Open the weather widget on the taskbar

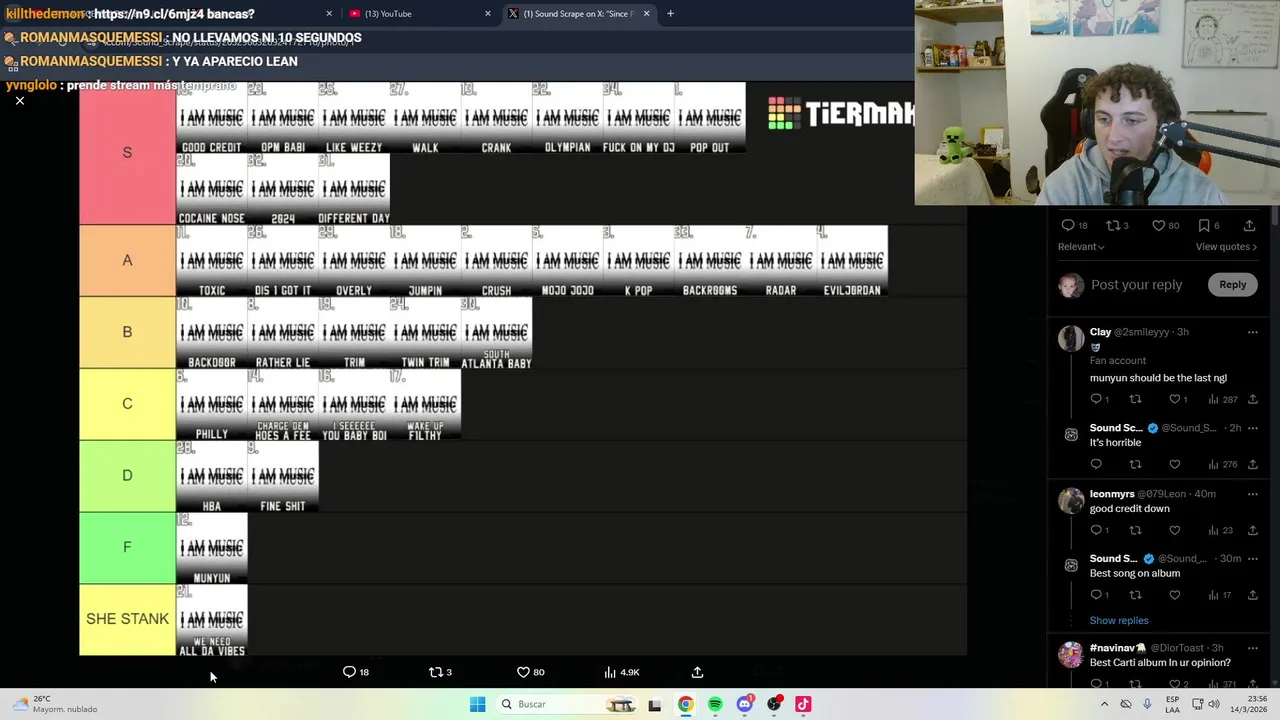(55, 704)
